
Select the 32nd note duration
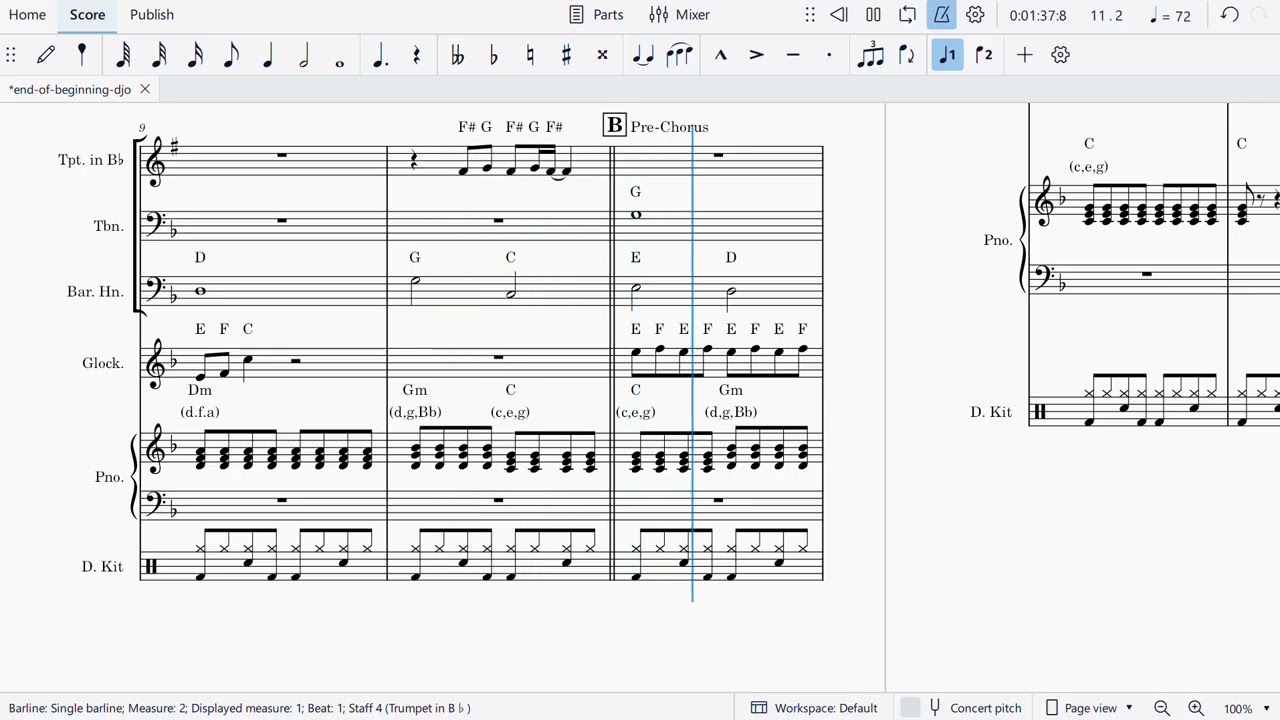coord(159,55)
